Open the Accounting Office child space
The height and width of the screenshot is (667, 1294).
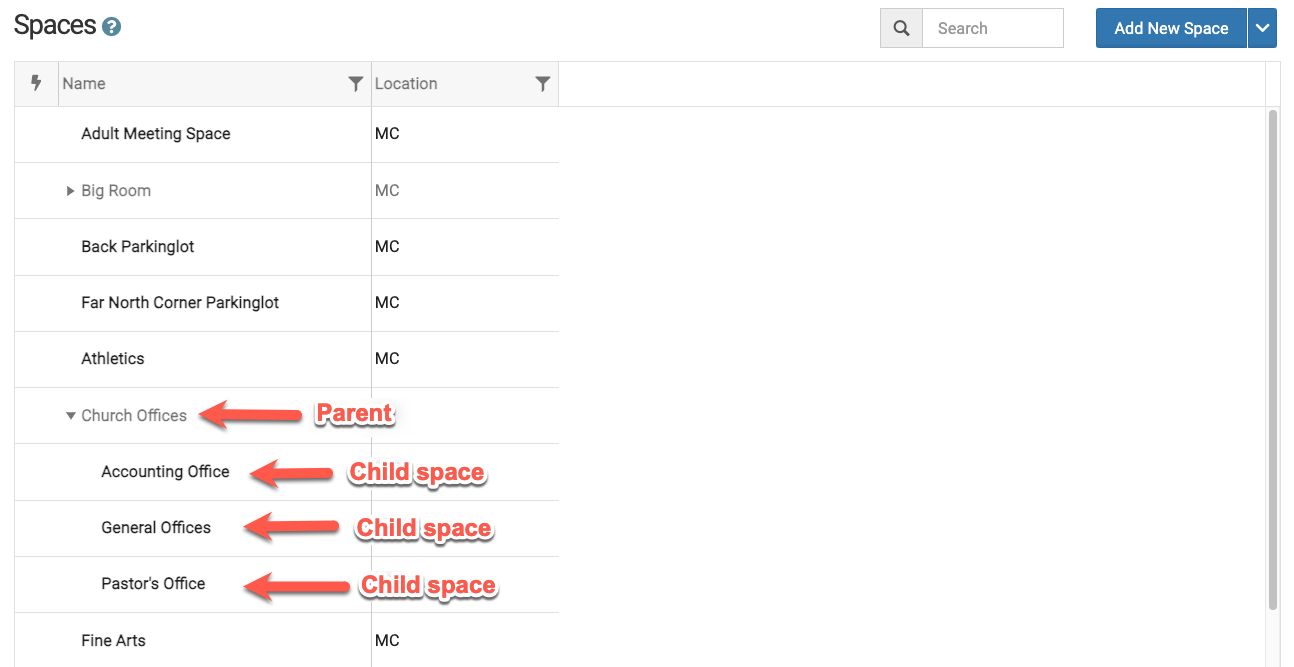click(165, 472)
